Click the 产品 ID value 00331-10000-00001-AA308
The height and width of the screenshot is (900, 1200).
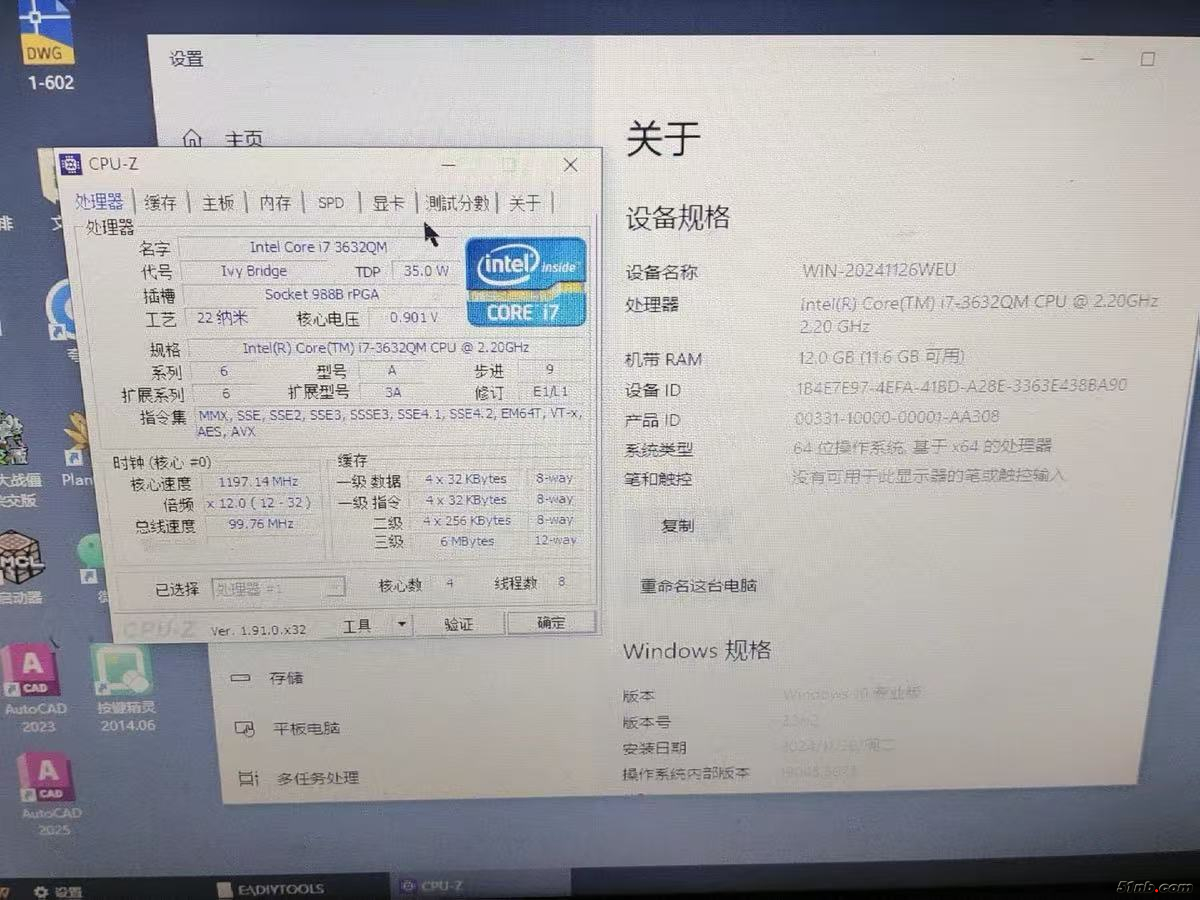click(897, 417)
